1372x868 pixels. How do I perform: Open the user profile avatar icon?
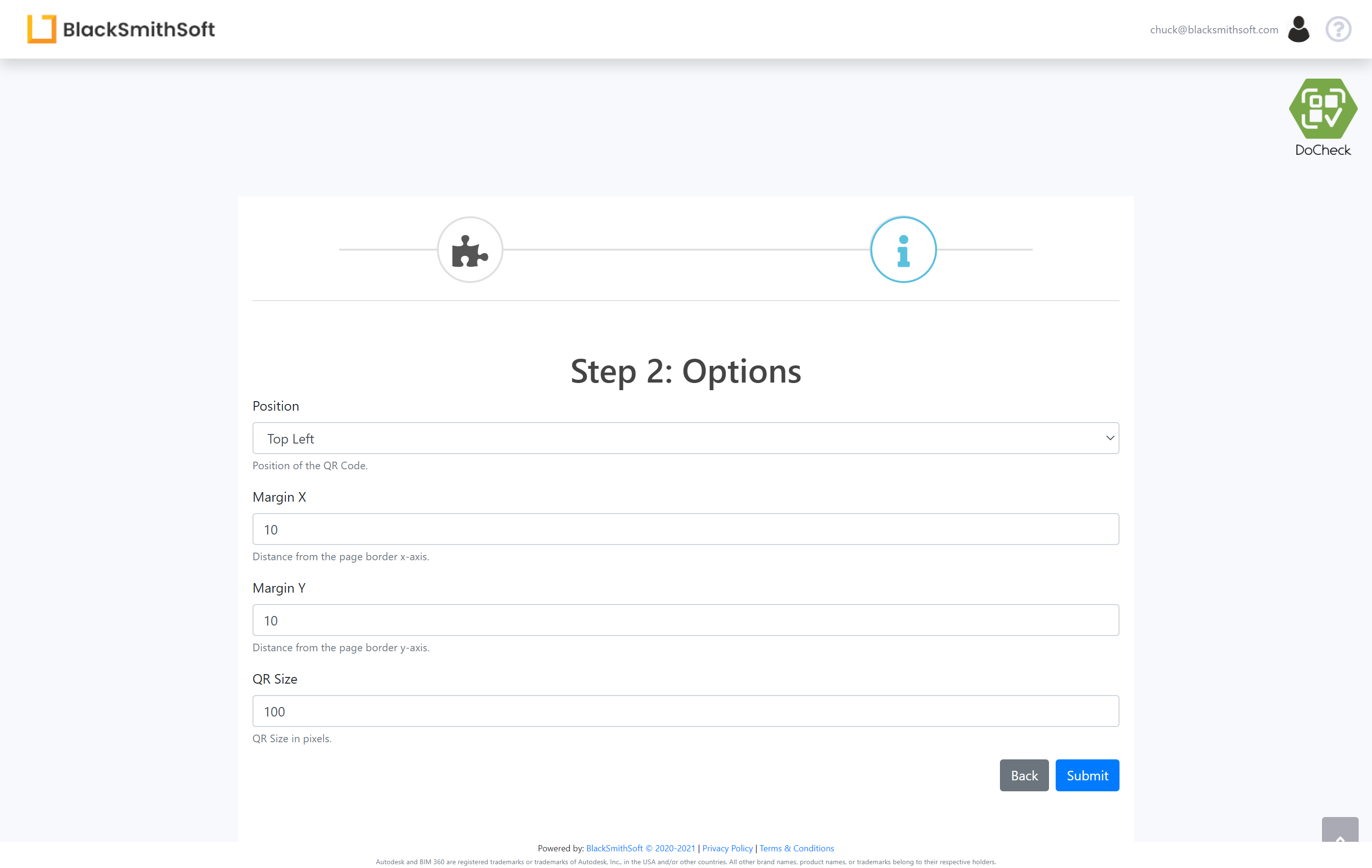coord(1299,29)
